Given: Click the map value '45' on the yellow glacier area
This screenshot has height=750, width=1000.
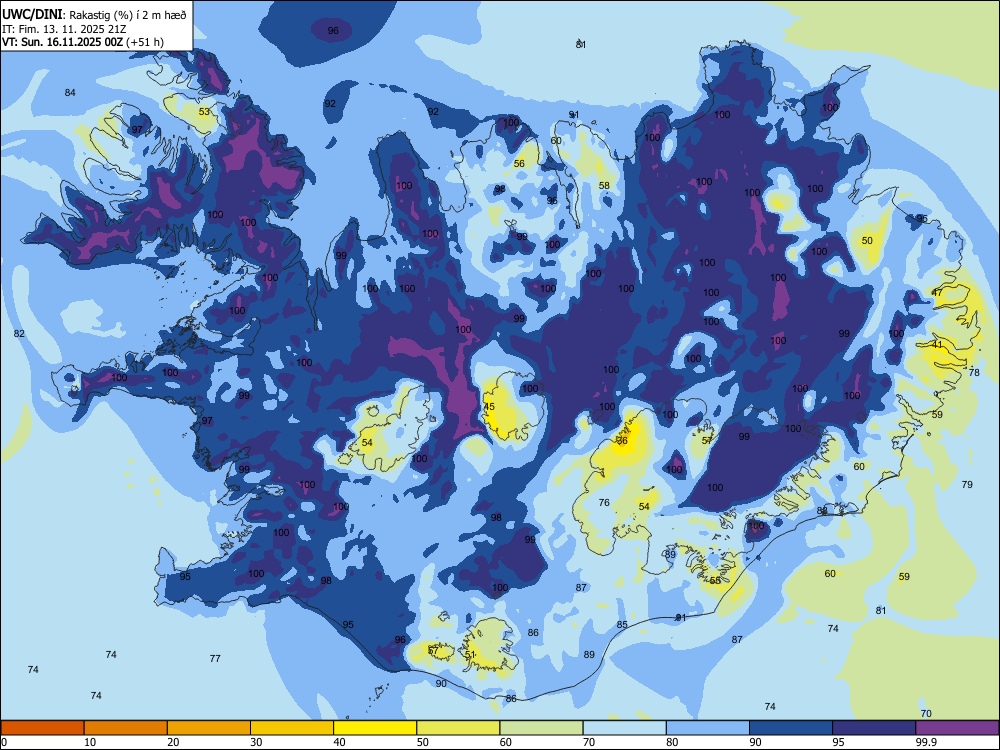Looking at the screenshot, I should click(x=489, y=406).
